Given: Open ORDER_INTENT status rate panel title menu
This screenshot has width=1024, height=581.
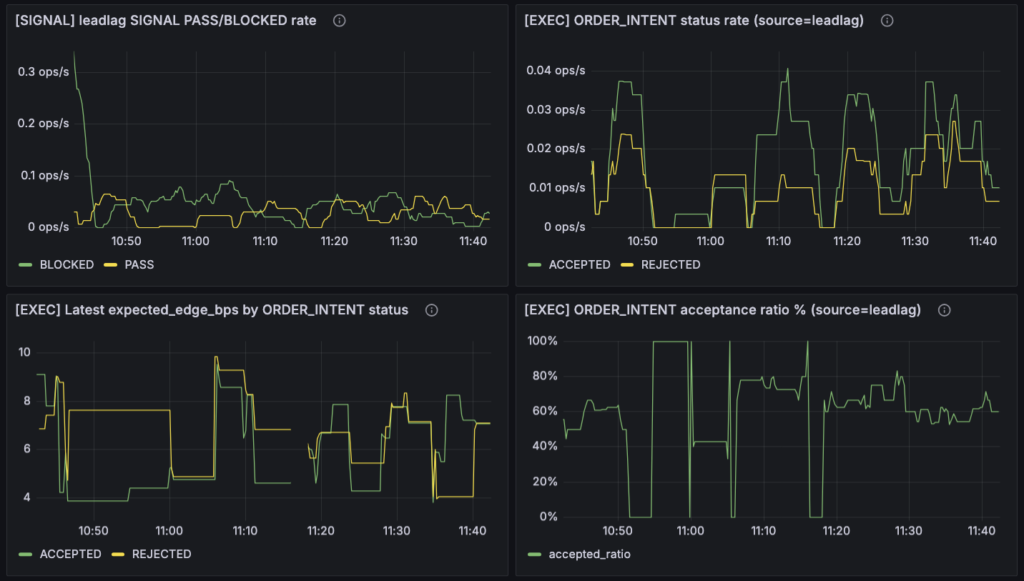Looking at the screenshot, I should point(697,20).
